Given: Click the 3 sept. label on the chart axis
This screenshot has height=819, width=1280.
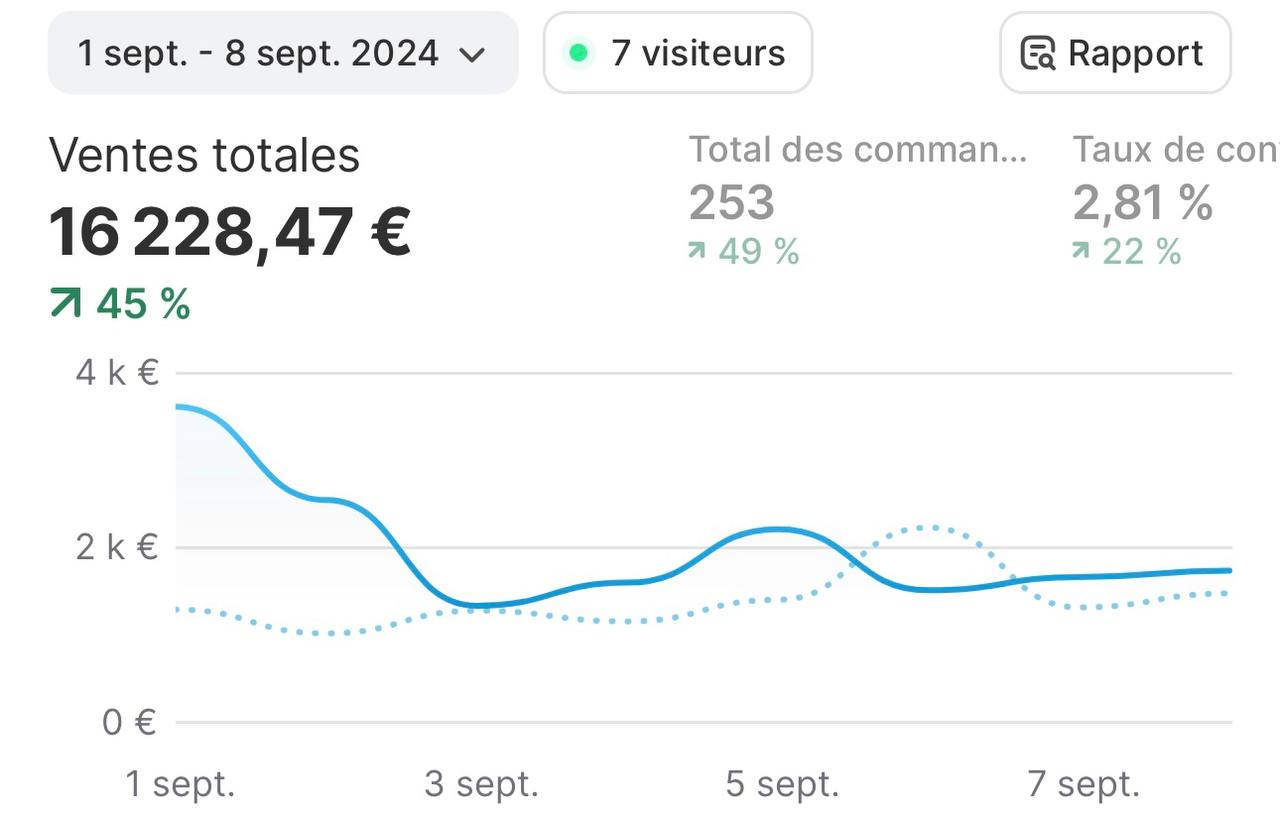Looking at the screenshot, I should [481, 784].
